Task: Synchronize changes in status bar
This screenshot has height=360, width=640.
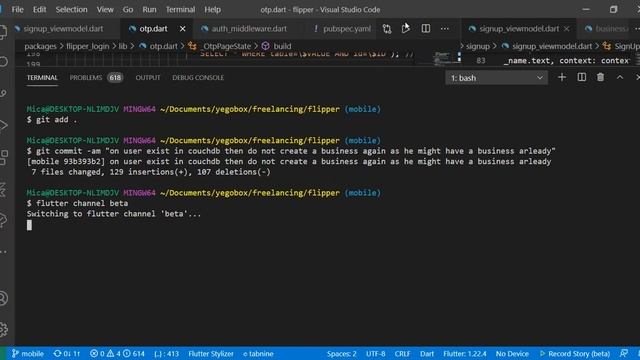Action: (x=67, y=353)
